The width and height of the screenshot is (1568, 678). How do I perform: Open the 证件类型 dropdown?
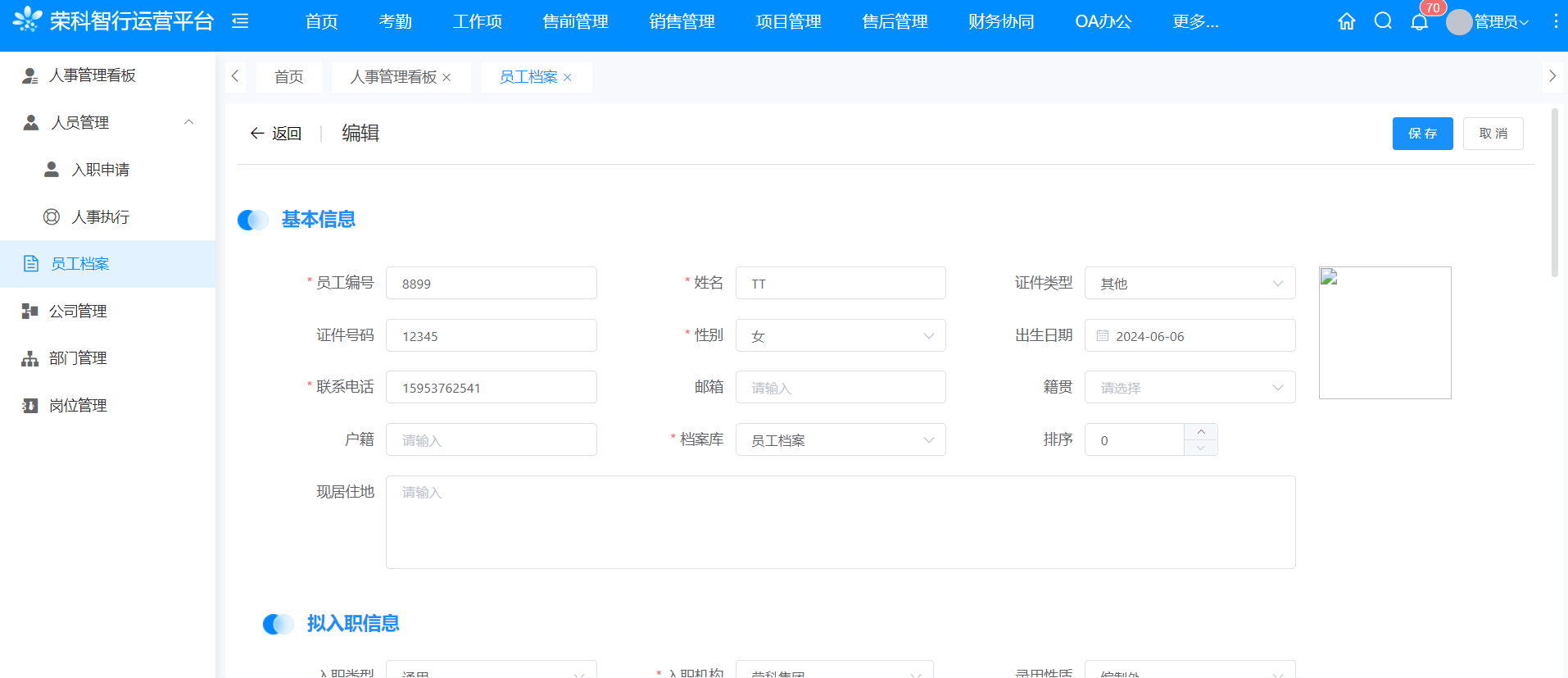[x=1190, y=283]
